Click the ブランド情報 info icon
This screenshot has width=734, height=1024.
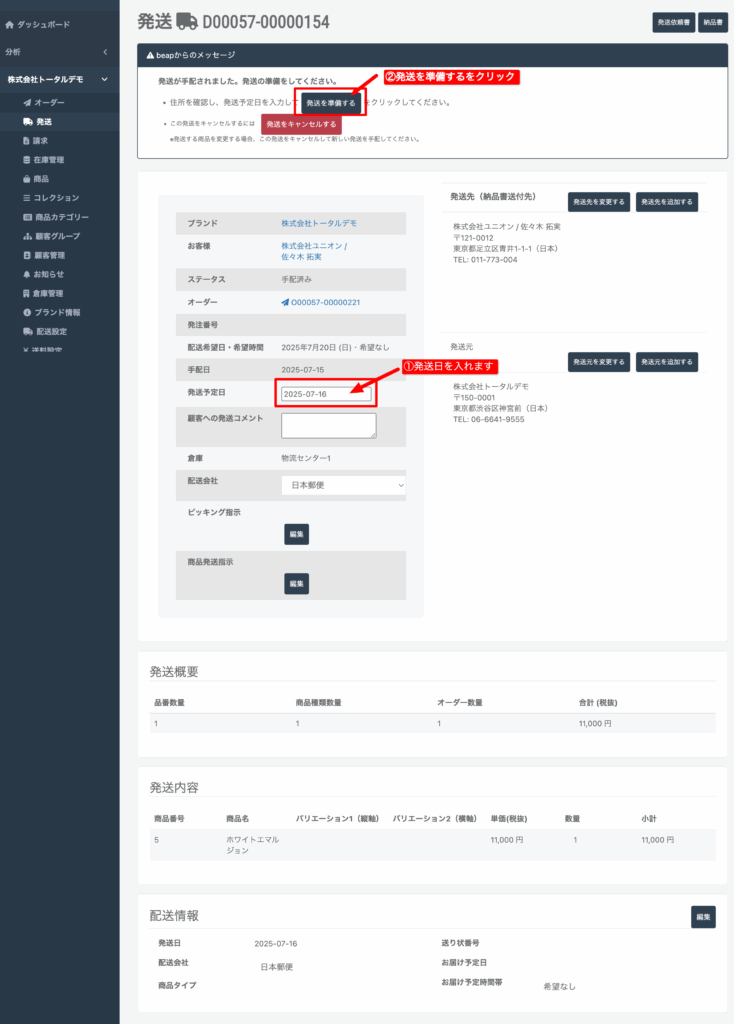[28, 312]
